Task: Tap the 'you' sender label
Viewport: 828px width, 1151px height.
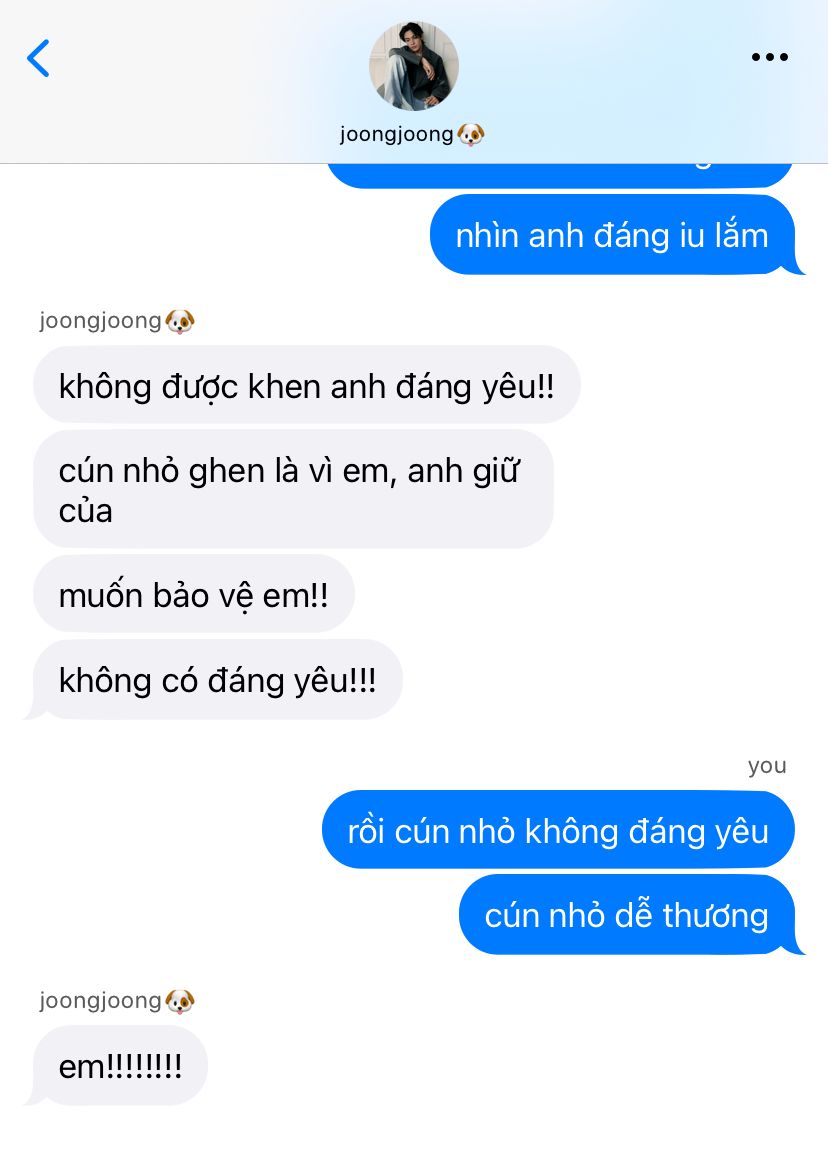Action: (767, 766)
